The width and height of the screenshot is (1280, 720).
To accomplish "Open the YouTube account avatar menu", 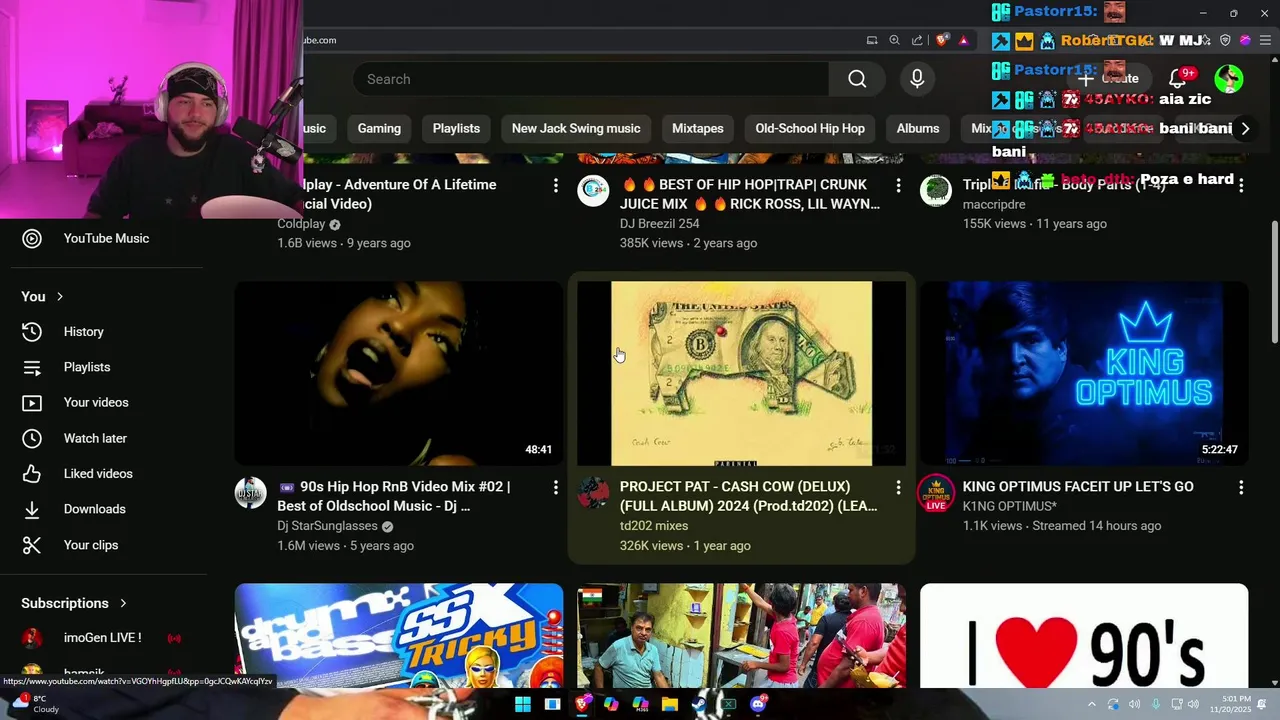I will [x=1229, y=79].
